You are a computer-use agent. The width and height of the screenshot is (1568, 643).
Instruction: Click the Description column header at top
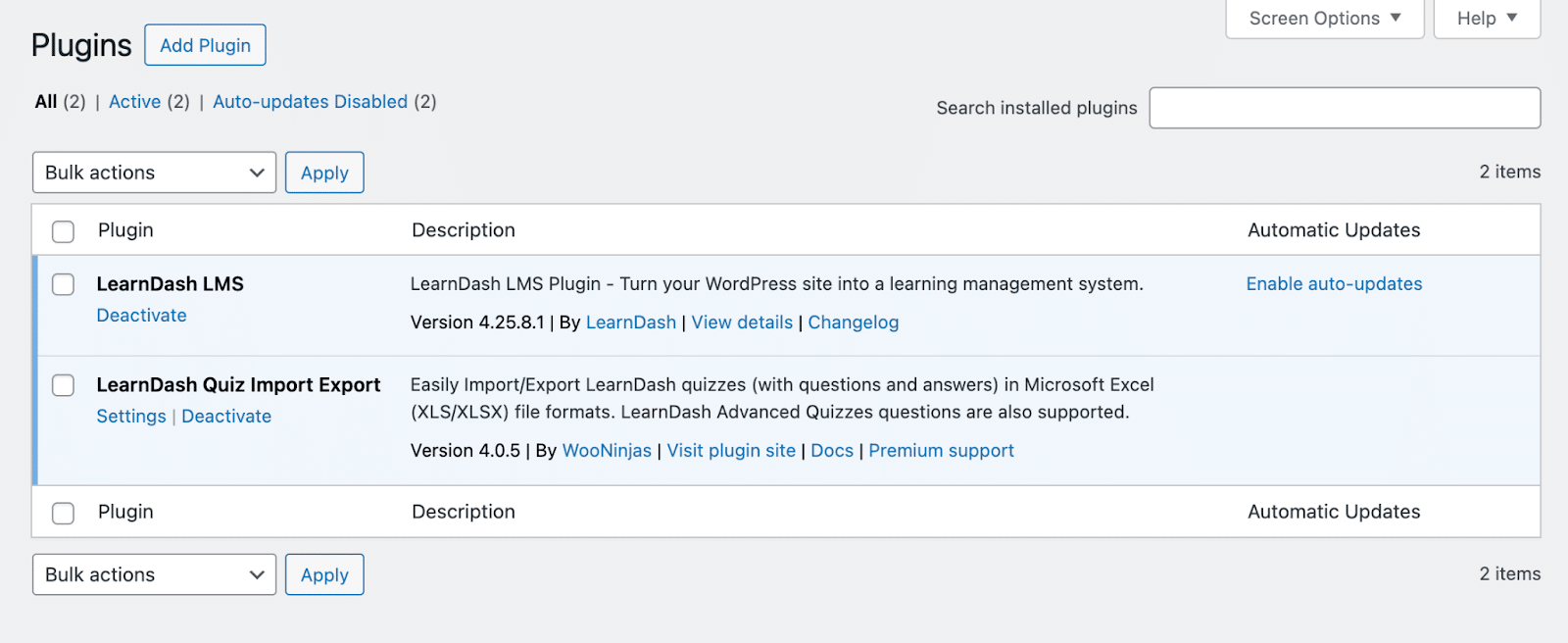(x=464, y=230)
